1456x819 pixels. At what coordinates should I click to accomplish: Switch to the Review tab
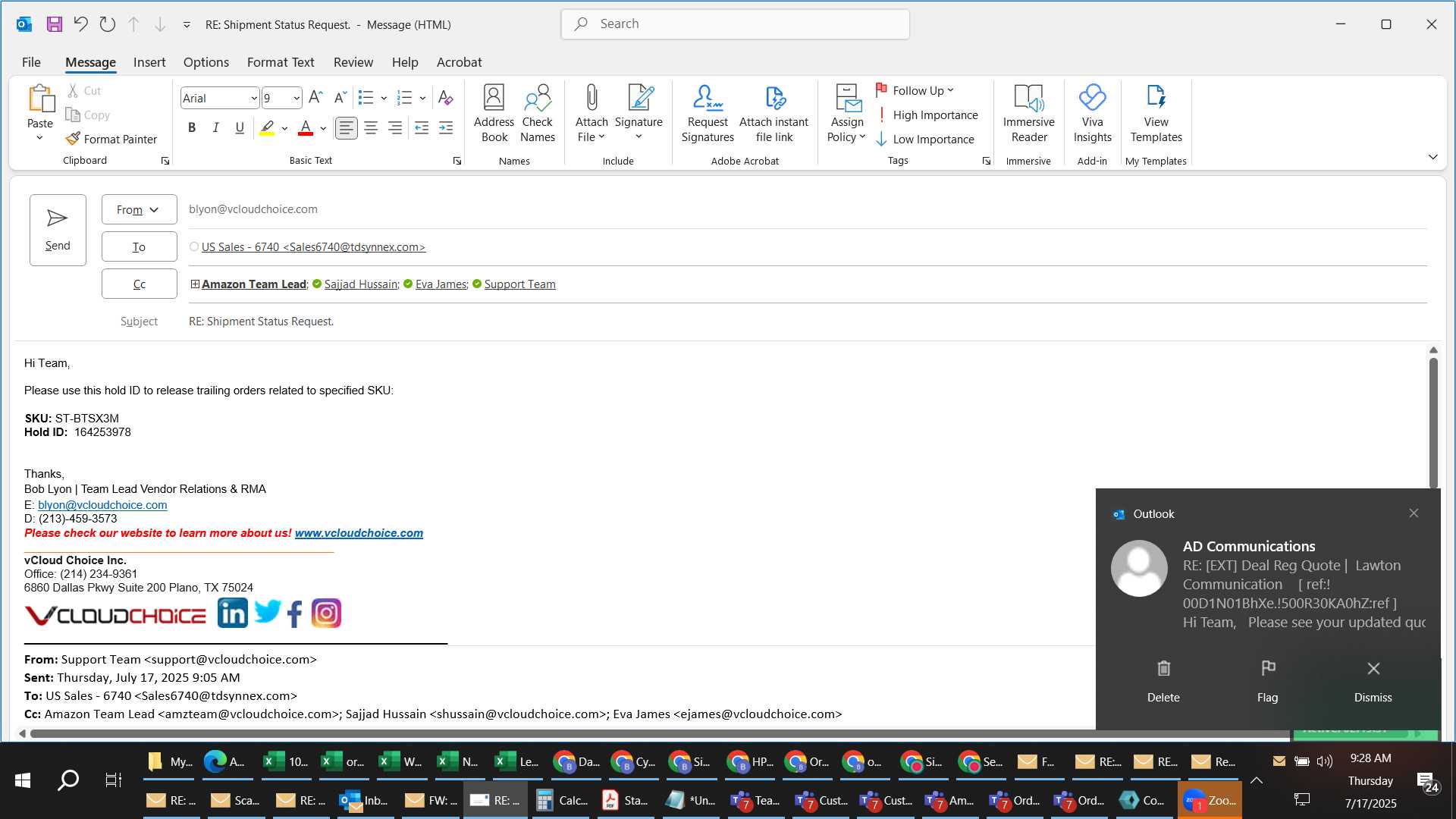[x=353, y=62]
